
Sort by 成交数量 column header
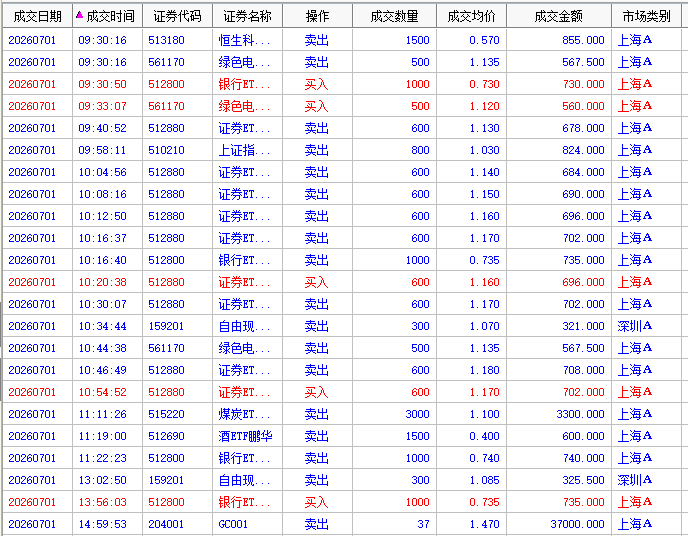tap(394, 16)
